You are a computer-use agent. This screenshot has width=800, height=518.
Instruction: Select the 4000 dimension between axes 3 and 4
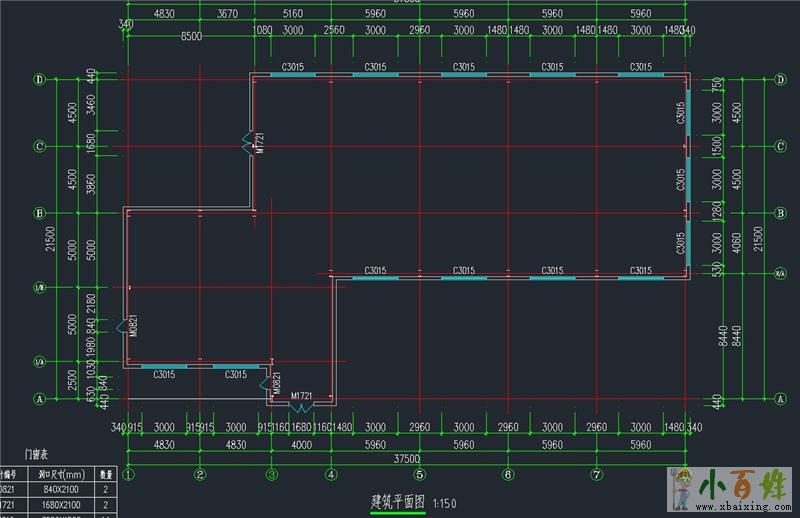point(301,444)
